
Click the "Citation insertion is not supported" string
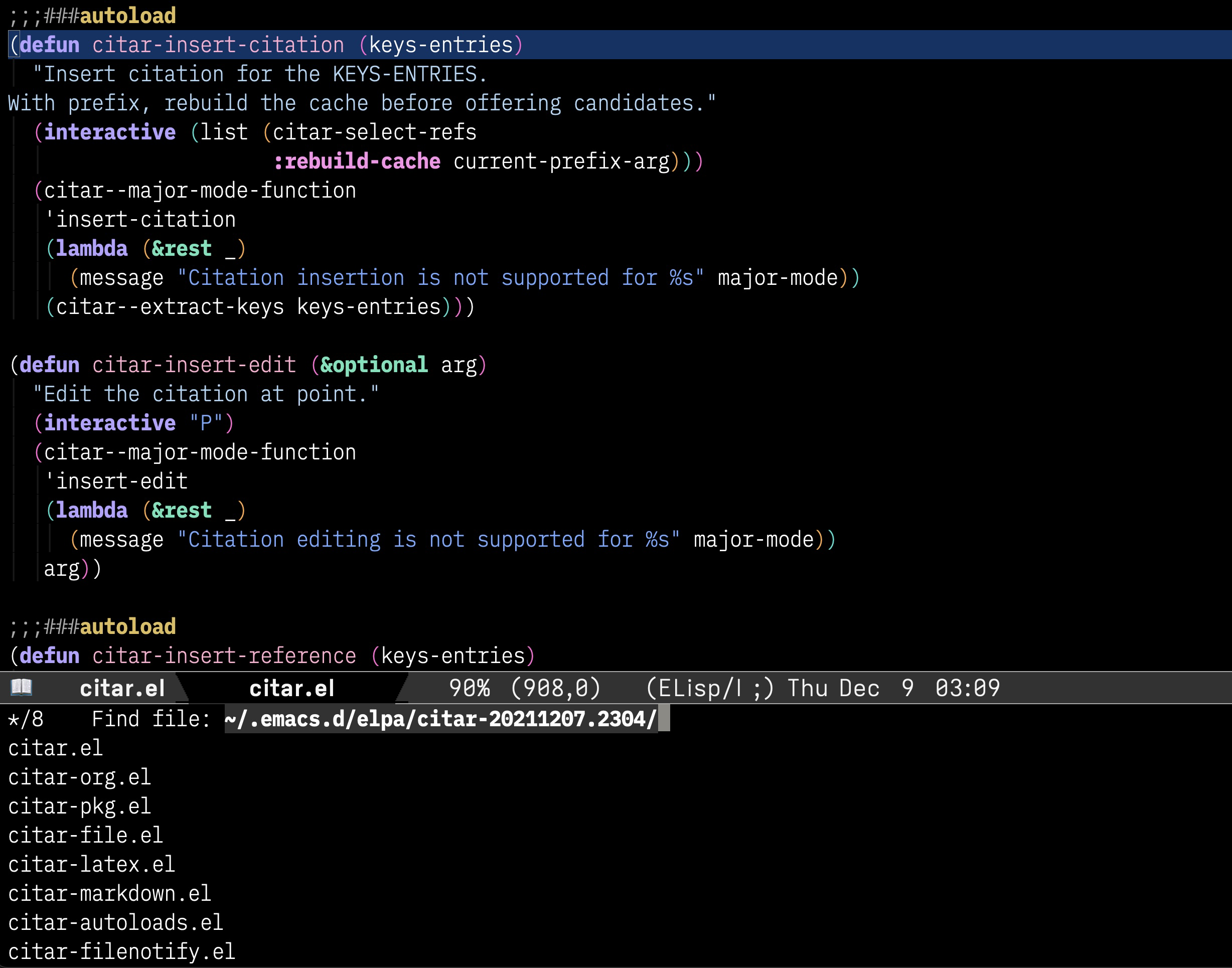pyautogui.click(x=441, y=278)
